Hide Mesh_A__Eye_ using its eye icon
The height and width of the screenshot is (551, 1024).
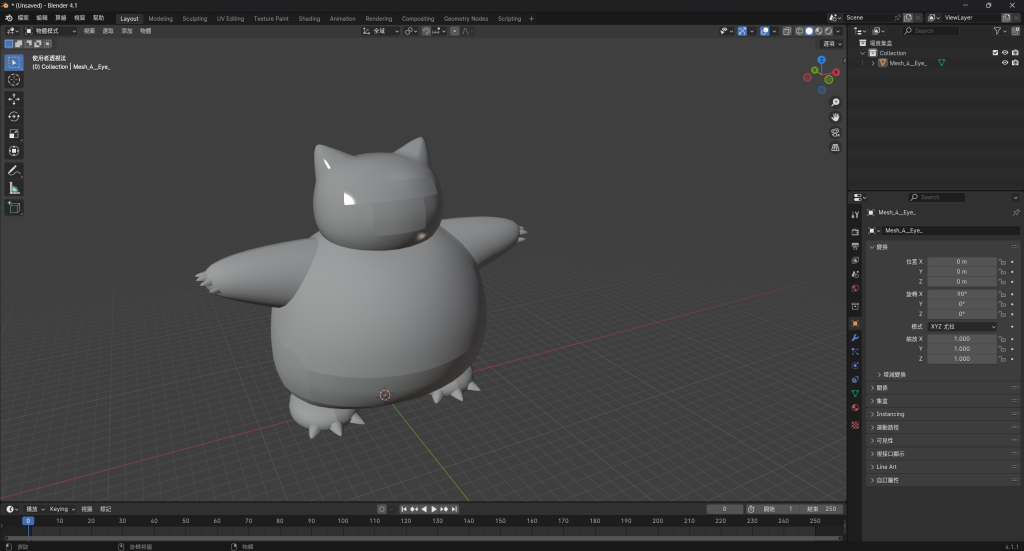pos(1005,63)
